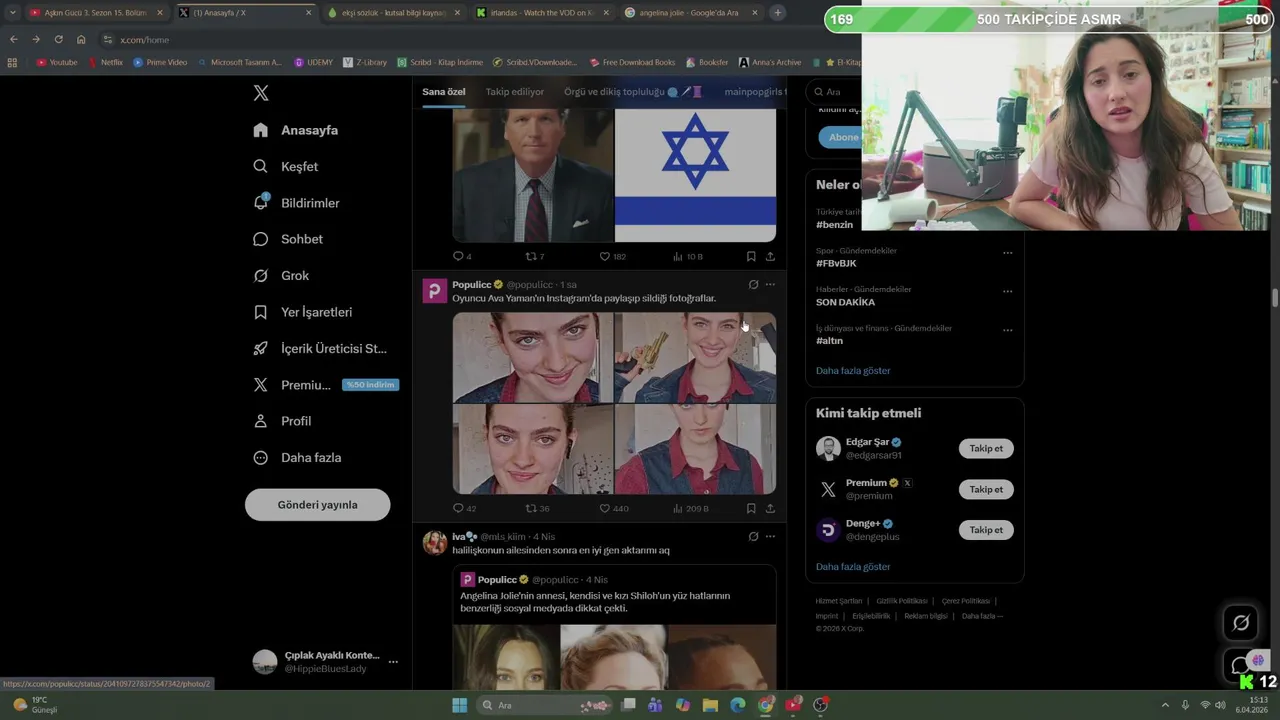1280x720 pixels.
Task: Bookmark the Israel flag post
Action: [x=751, y=257]
